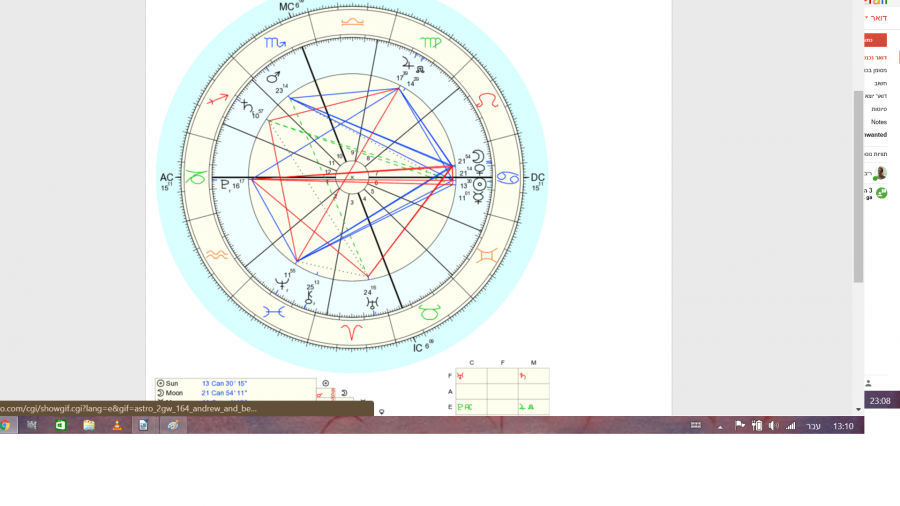Click the Pluto AC cell in element grid

(x=471, y=407)
